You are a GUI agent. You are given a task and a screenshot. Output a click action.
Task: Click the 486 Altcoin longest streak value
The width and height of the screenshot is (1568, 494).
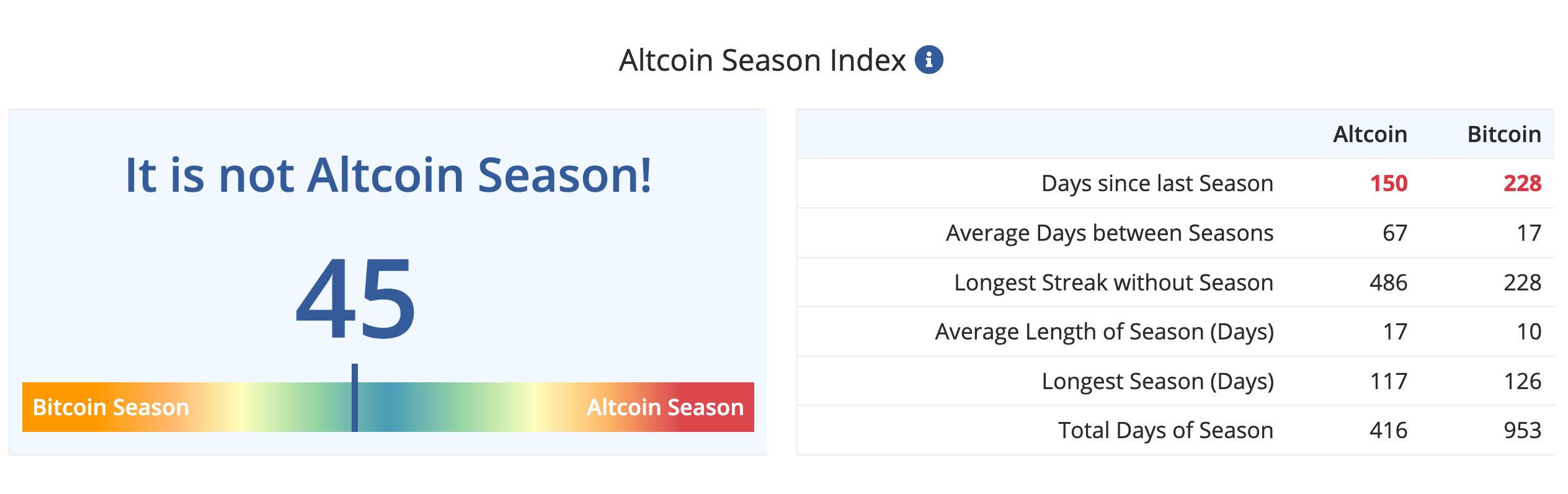click(x=1389, y=282)
